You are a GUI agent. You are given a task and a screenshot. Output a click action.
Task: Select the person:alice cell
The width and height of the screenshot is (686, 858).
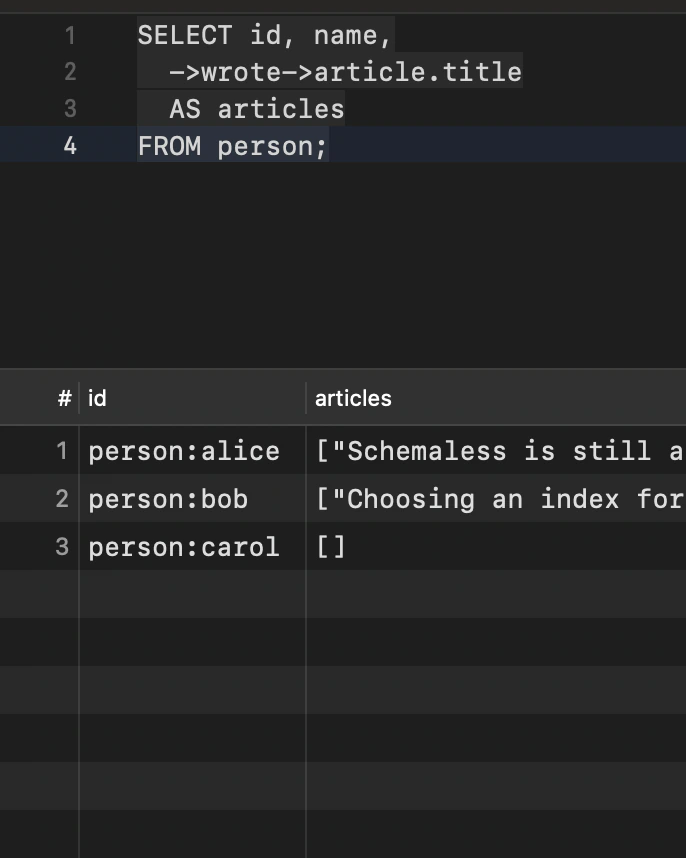pos(192,451)
